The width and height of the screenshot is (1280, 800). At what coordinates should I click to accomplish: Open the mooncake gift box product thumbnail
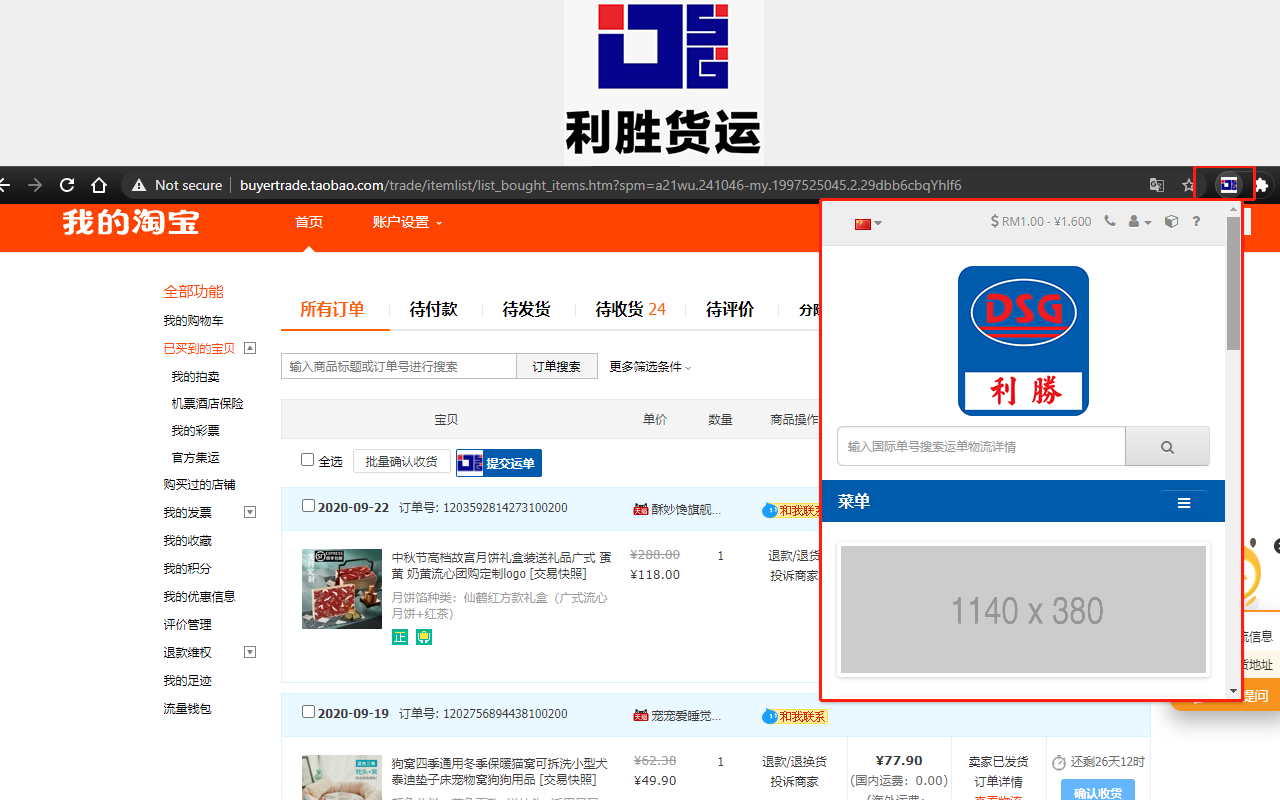342,588
